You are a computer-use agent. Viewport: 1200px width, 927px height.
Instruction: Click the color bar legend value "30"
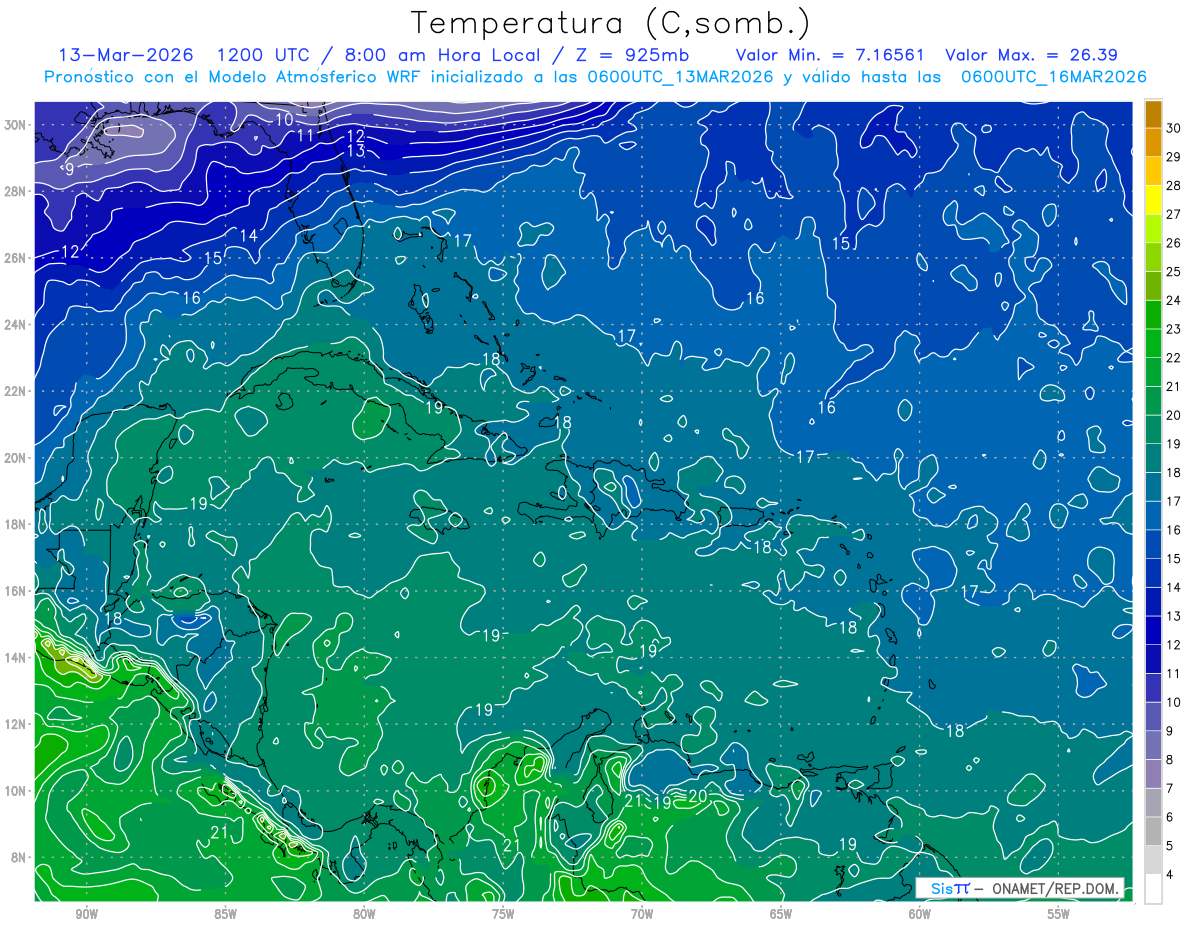click(x=1174, y=128)
